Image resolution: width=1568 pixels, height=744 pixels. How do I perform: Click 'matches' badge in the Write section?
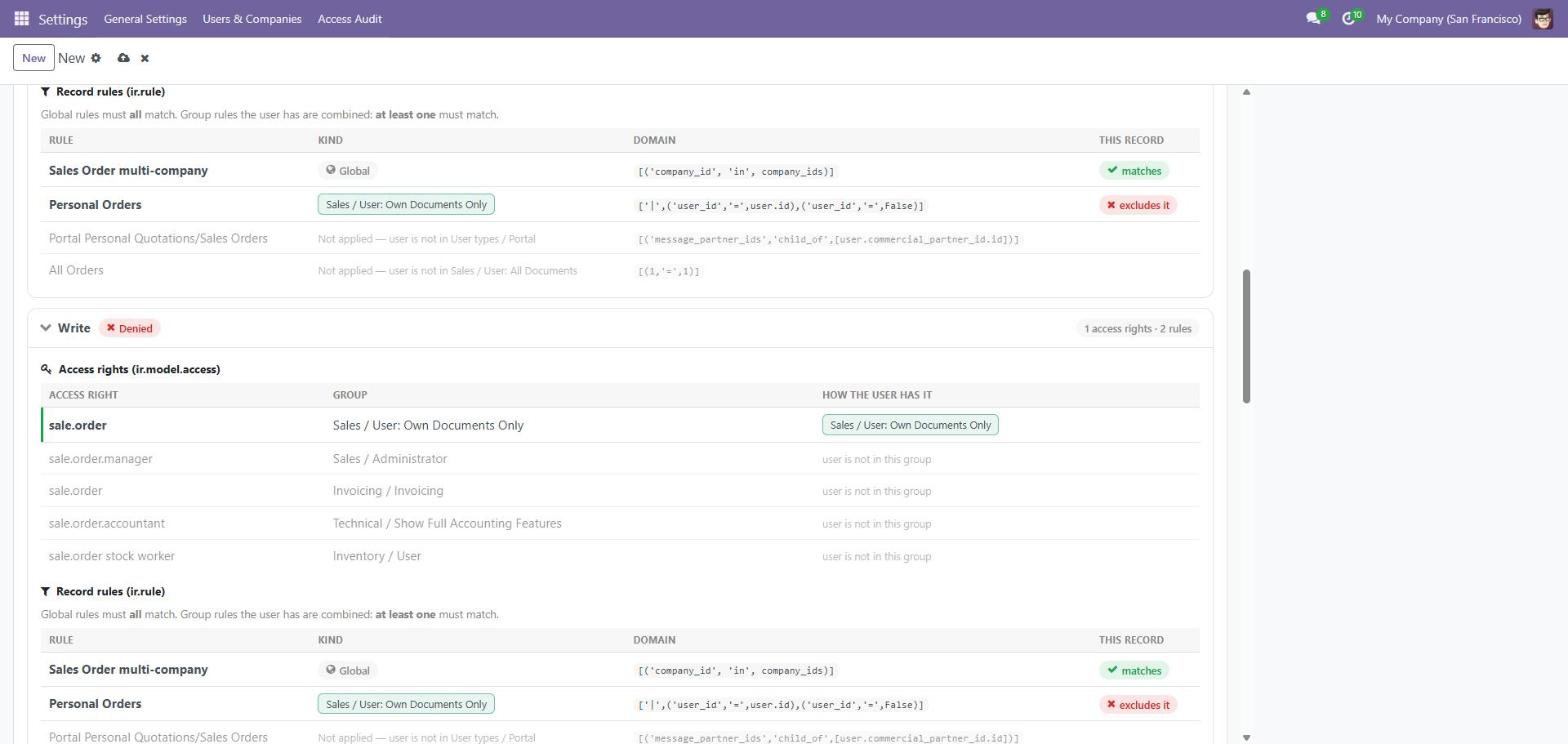click(1134, 670)
